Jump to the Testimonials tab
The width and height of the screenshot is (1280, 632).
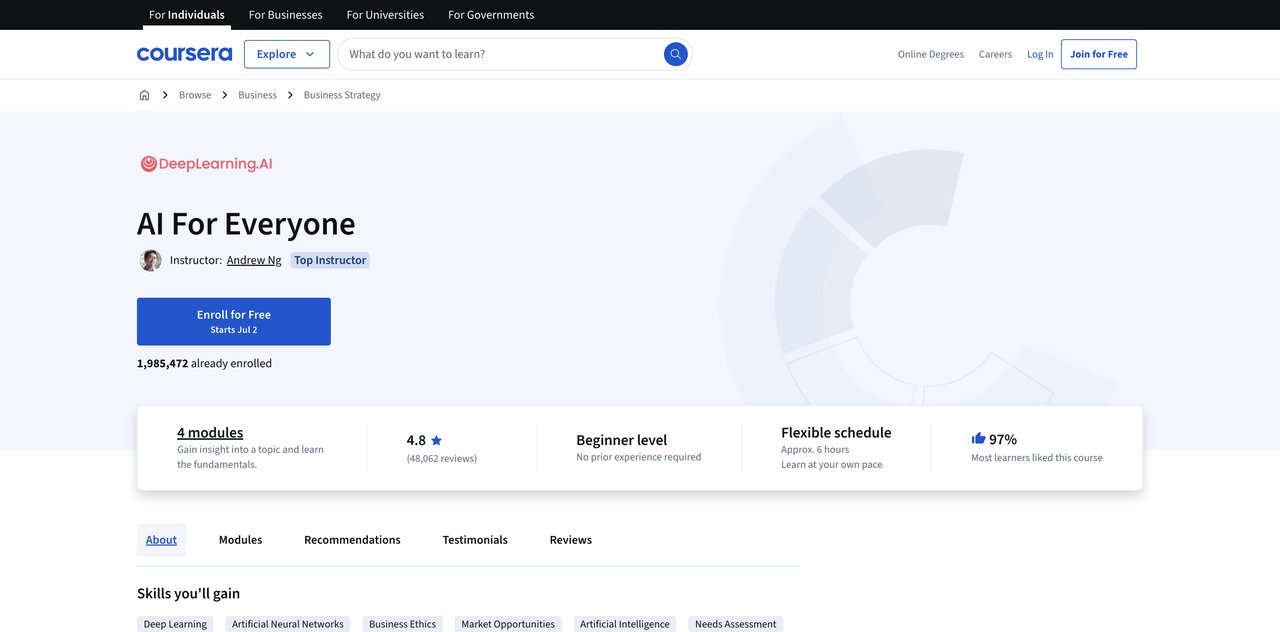475,540
